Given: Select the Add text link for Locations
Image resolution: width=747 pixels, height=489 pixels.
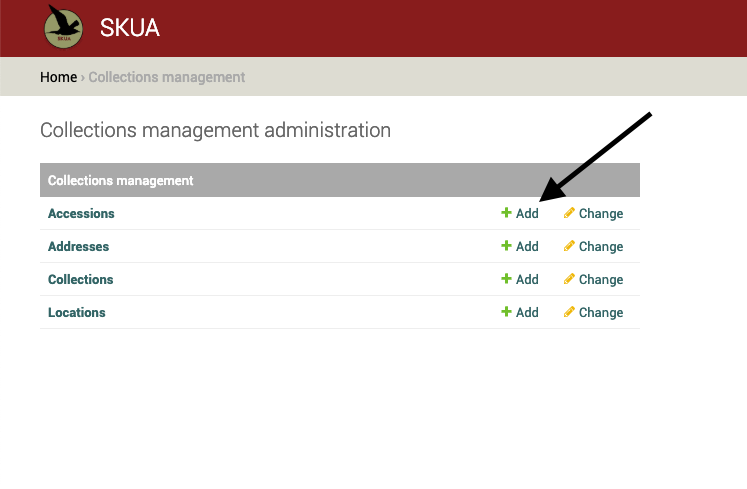Looking at the screenshot, I should click(527, 313).
